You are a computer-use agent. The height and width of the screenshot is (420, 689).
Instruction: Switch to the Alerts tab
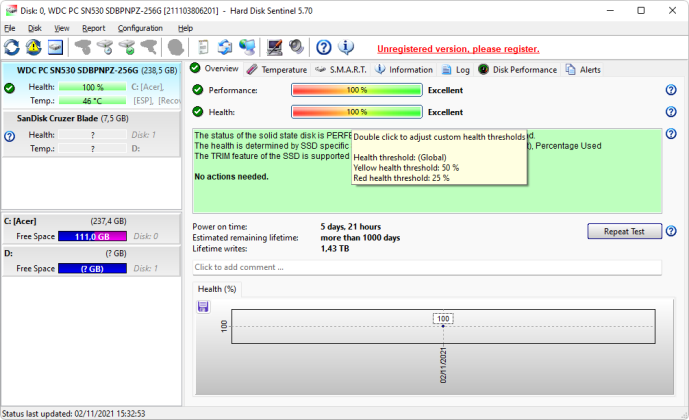pyautogui.click(x=583, y=69)
